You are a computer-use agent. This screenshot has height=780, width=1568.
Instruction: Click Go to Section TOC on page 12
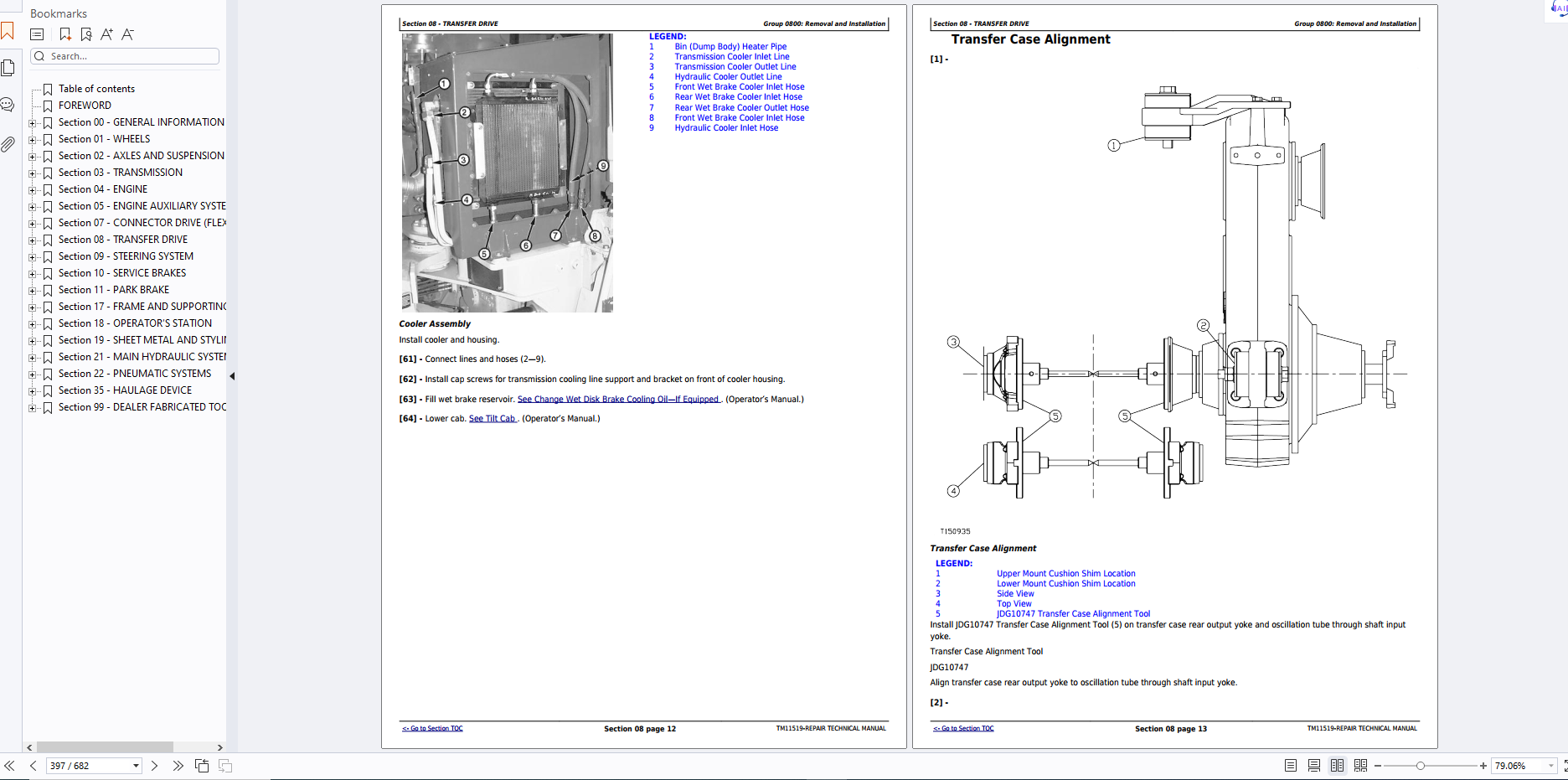coord(432,729)
